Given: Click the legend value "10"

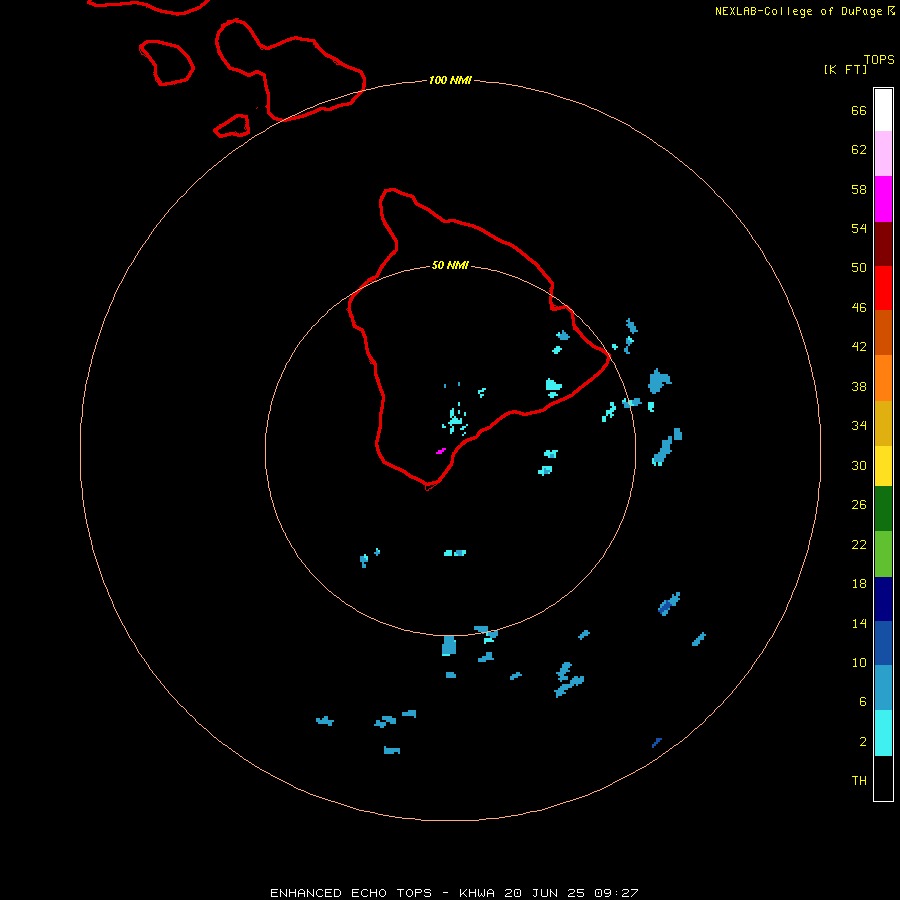Looking at the screenshot, I should [x=859, y=663].
